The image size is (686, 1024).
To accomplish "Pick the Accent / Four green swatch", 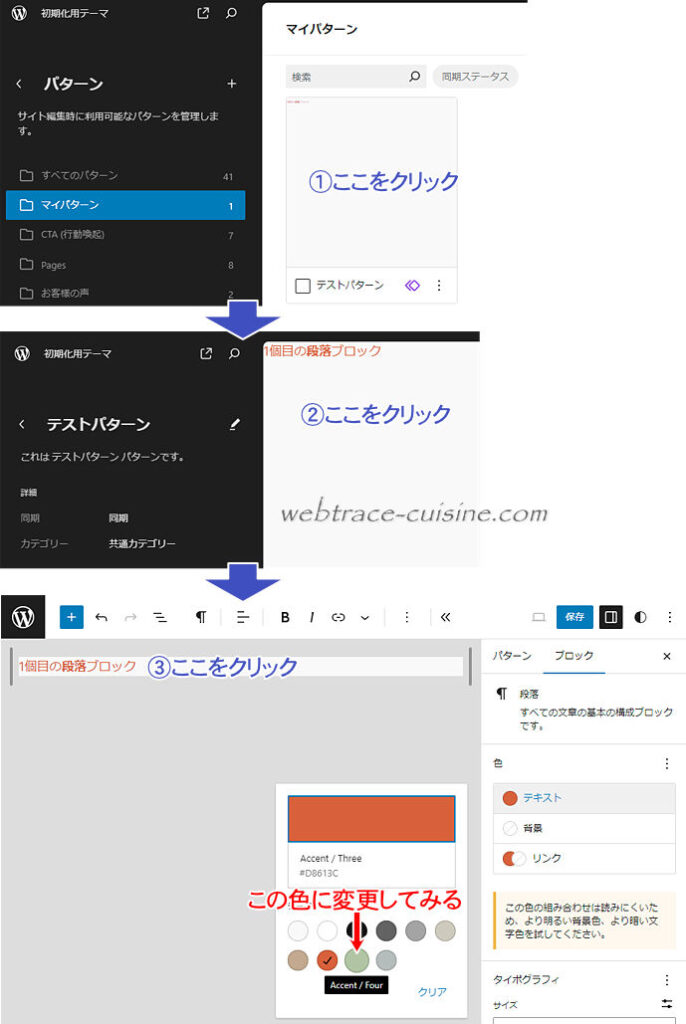I will click(x=357, y=960).
